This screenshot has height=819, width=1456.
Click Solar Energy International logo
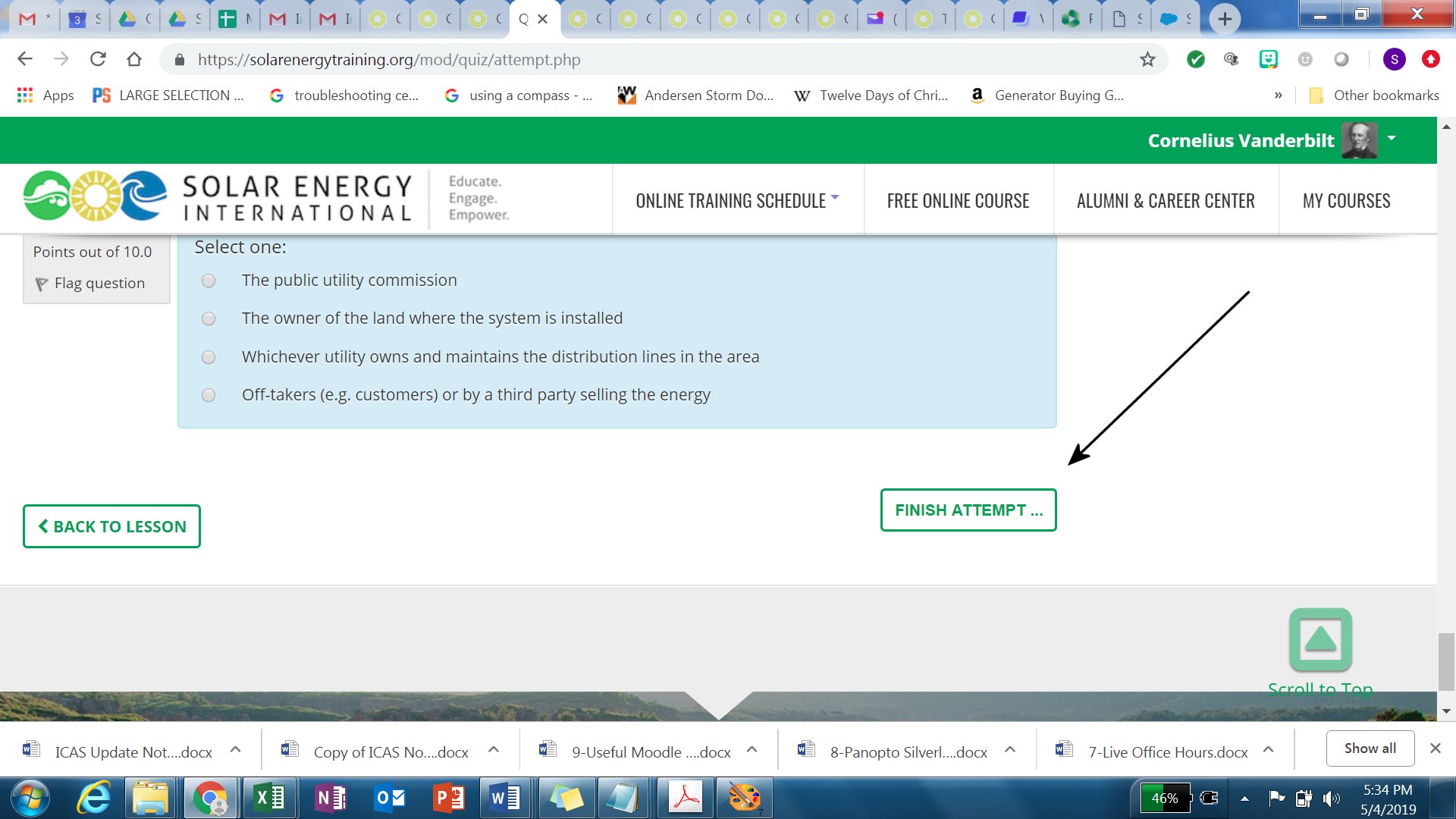pyautogui.click(x=218, y=196)
